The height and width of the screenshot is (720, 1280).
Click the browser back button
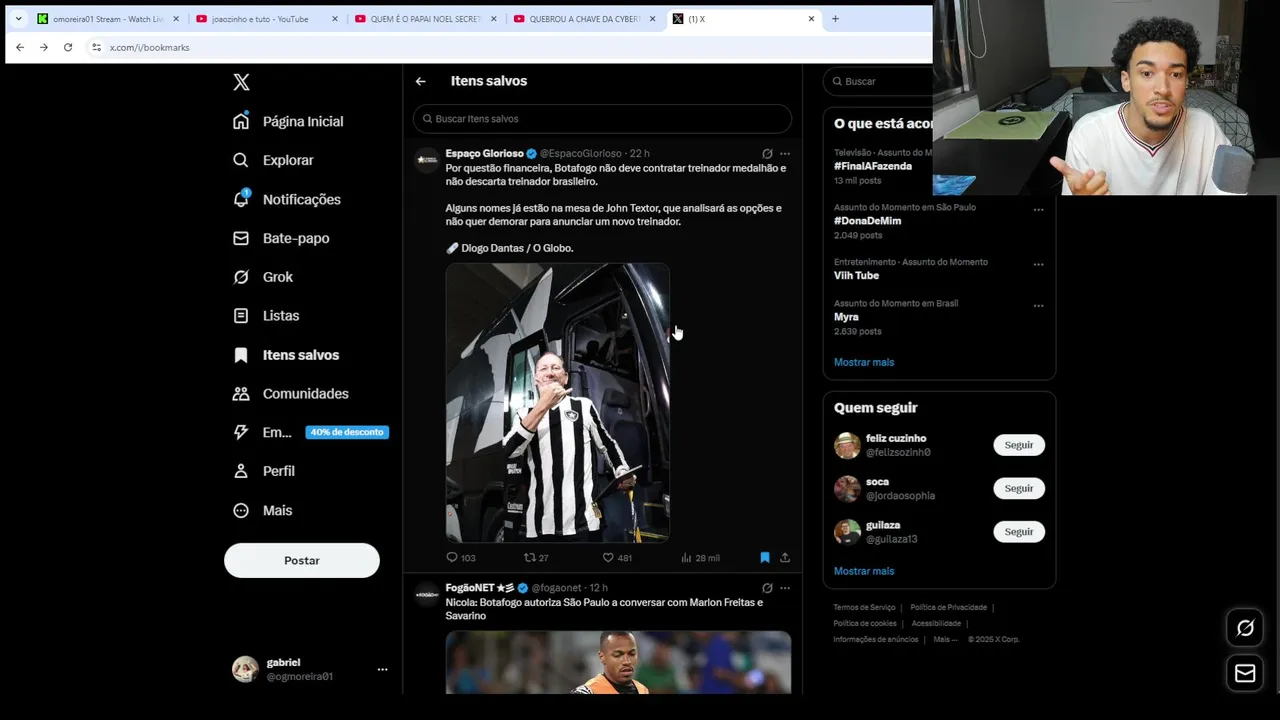[20, 47]
